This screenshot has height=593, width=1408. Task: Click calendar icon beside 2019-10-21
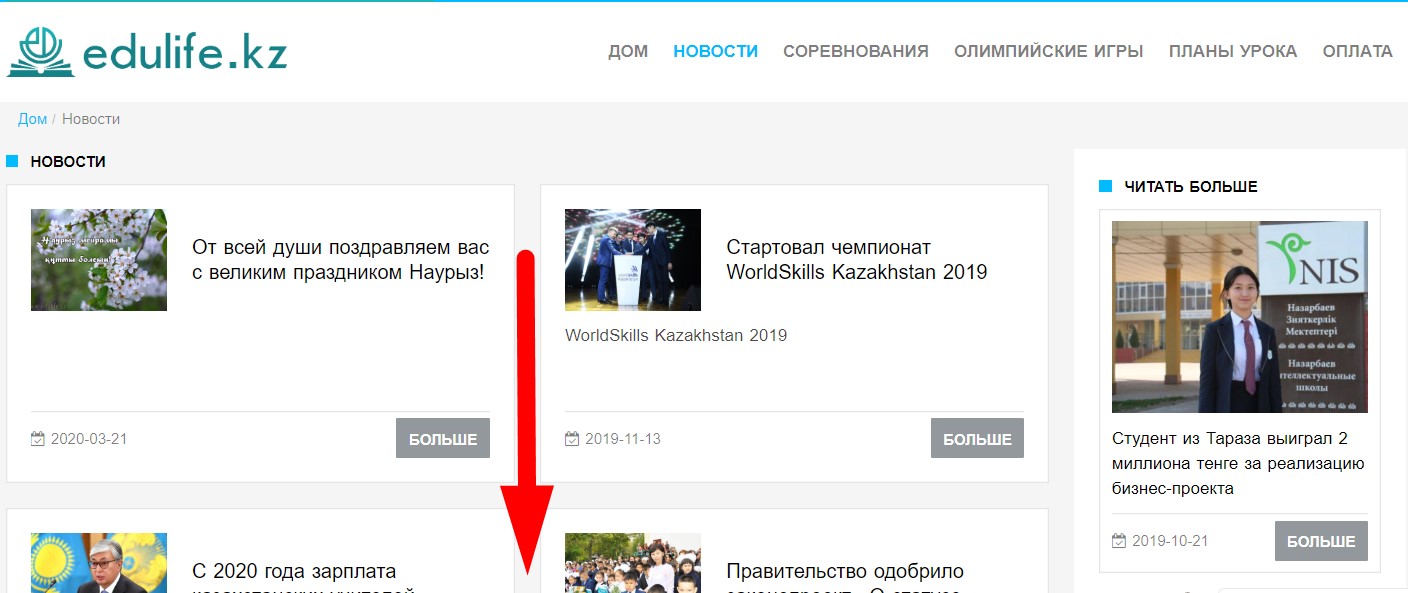coord(1119,541)
